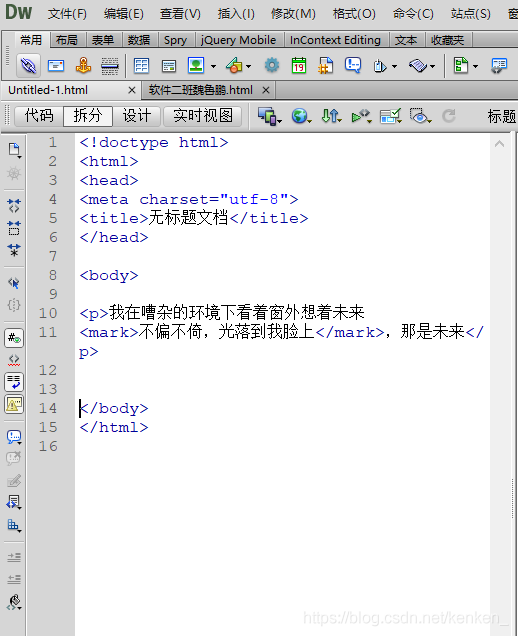Insert a named anchor icon
The image size is (518, 636).
pyautogui.click(x=83, y=65)
